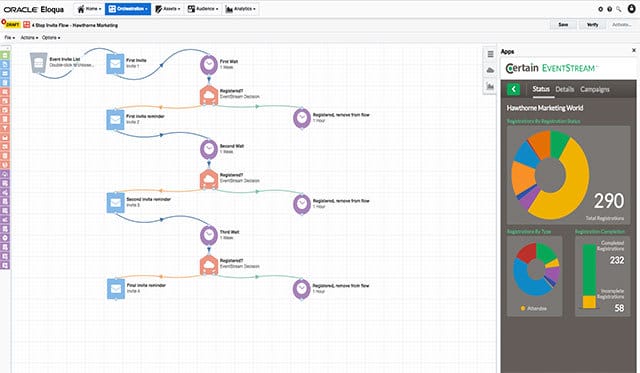
Task: Switch to the Campaigns tab
Action: pyautogui.click(x=595, y=89)
